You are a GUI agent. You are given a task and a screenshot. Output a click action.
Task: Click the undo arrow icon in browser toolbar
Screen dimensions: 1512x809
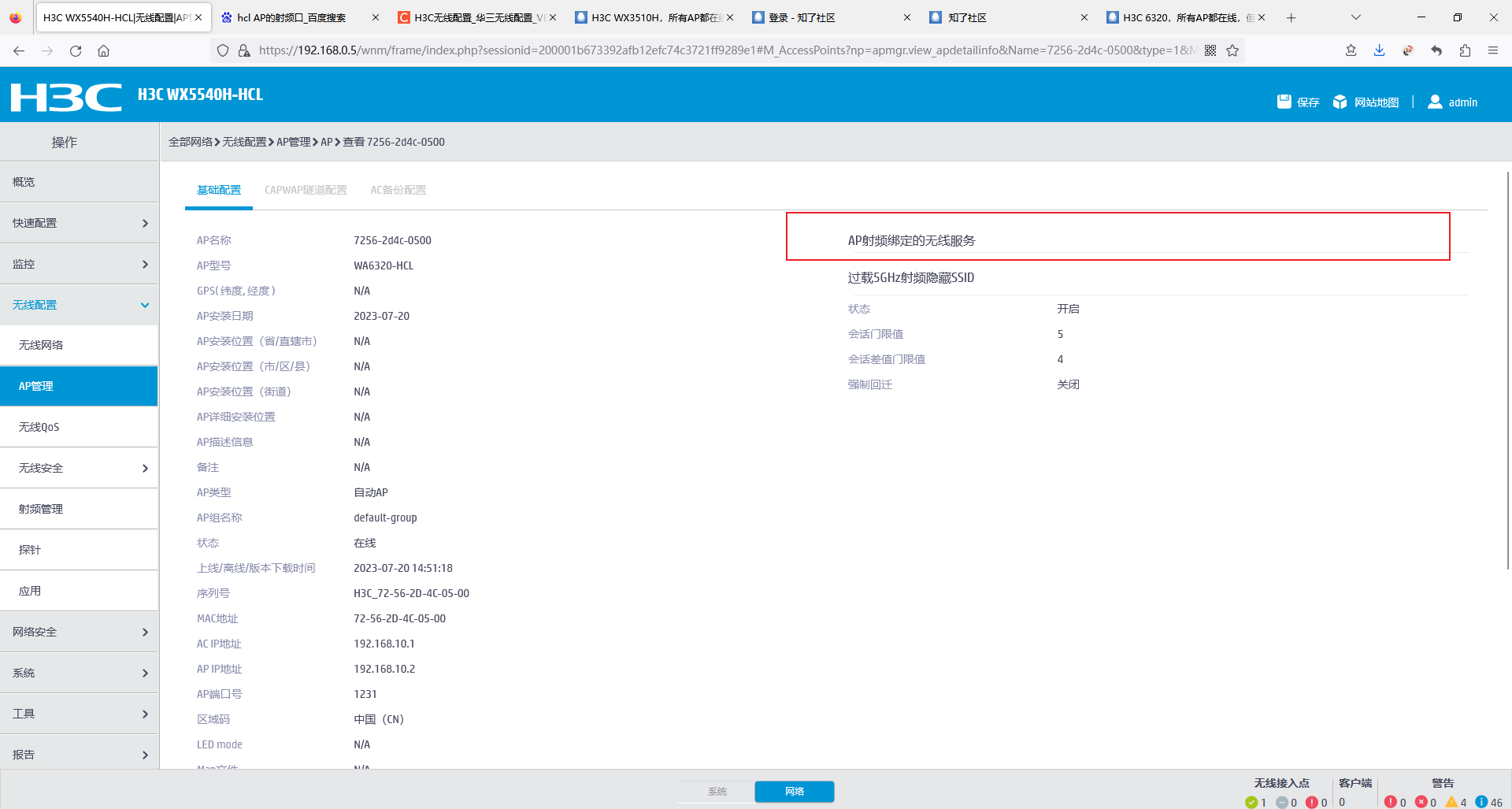click(x=1436, y=50)
